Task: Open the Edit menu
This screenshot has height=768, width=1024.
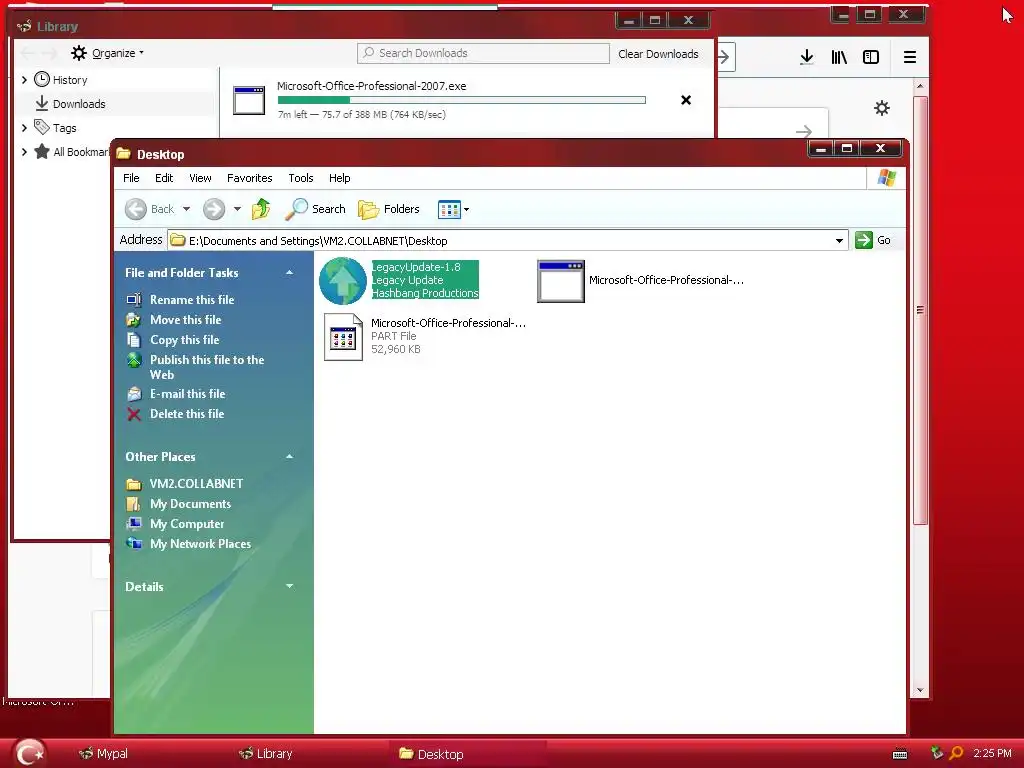Action: [164, 178]
